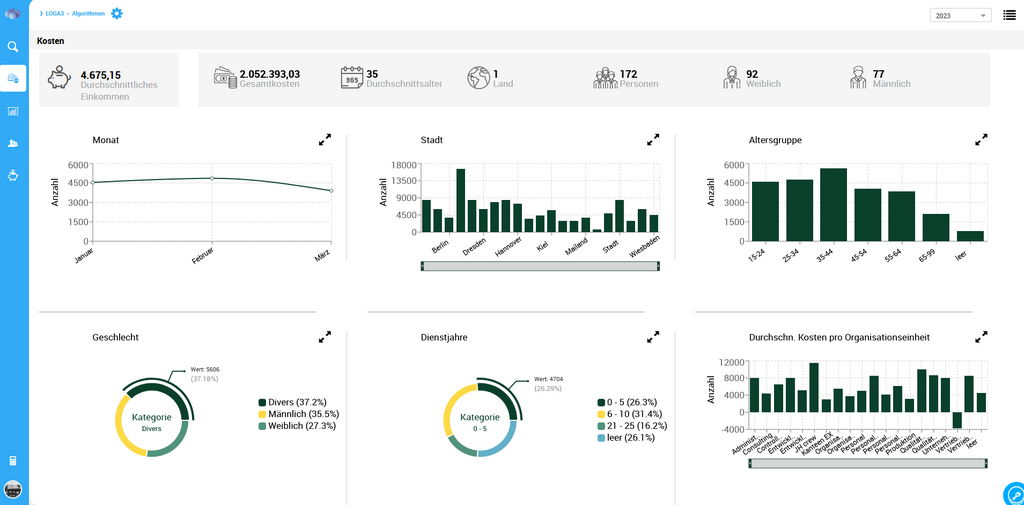This screenshot has width=1024, height=505.
Task: Click the LOGA3 breadcrumb
Action: 55,14
